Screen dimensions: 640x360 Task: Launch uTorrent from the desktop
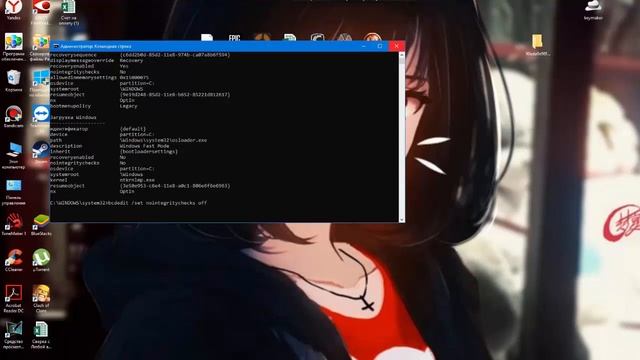click(x=41, y=260)
